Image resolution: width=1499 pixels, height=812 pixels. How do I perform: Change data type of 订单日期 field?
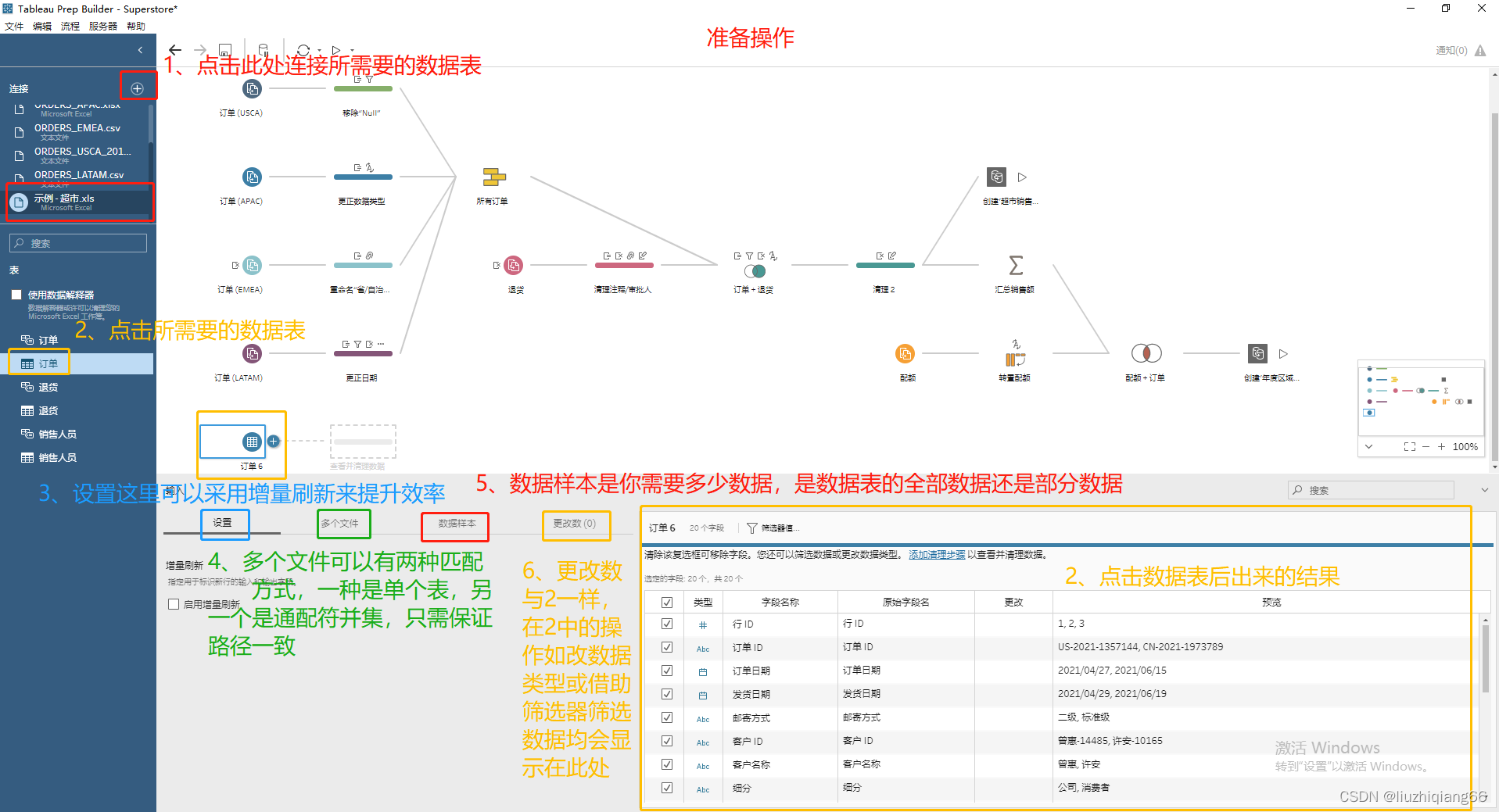pyautogui.click(x=703, y=671)
